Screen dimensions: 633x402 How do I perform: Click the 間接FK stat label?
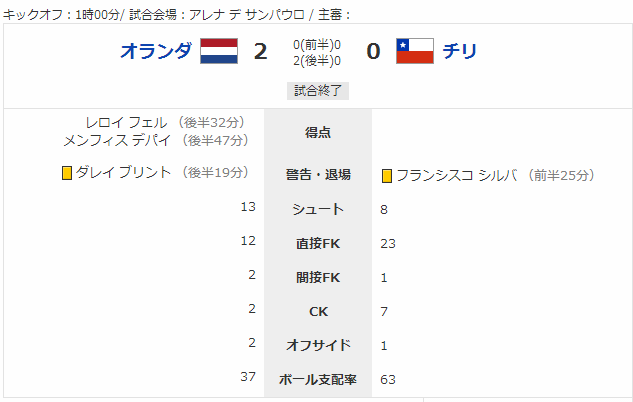318,277
